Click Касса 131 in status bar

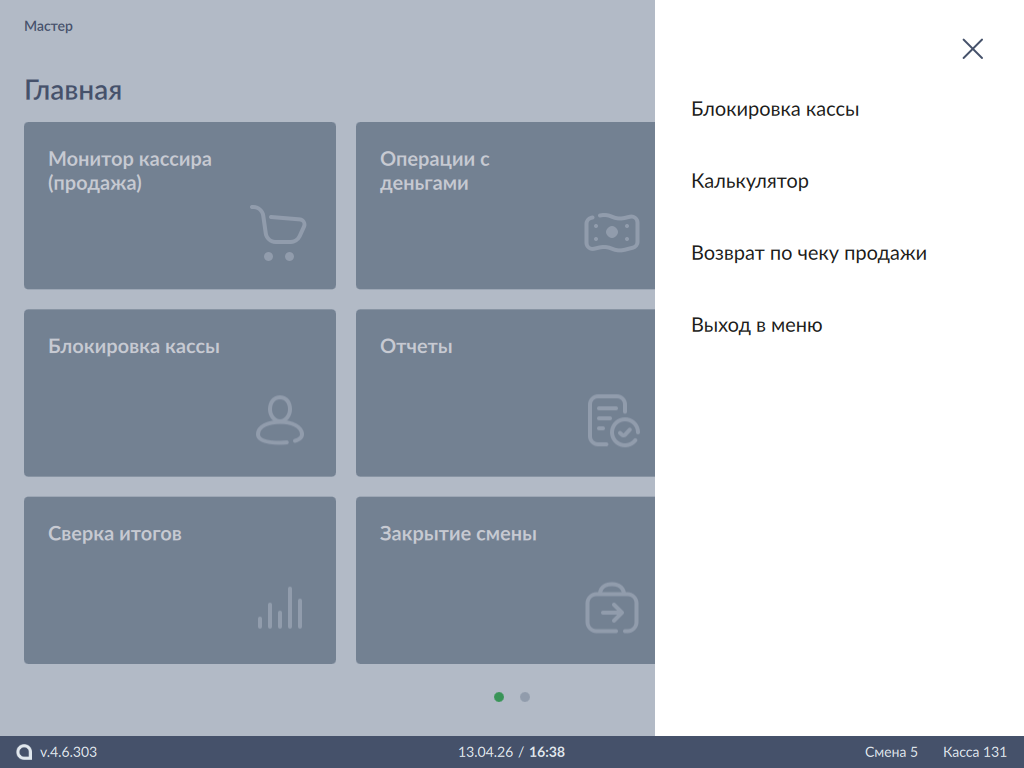pos(974,752)
